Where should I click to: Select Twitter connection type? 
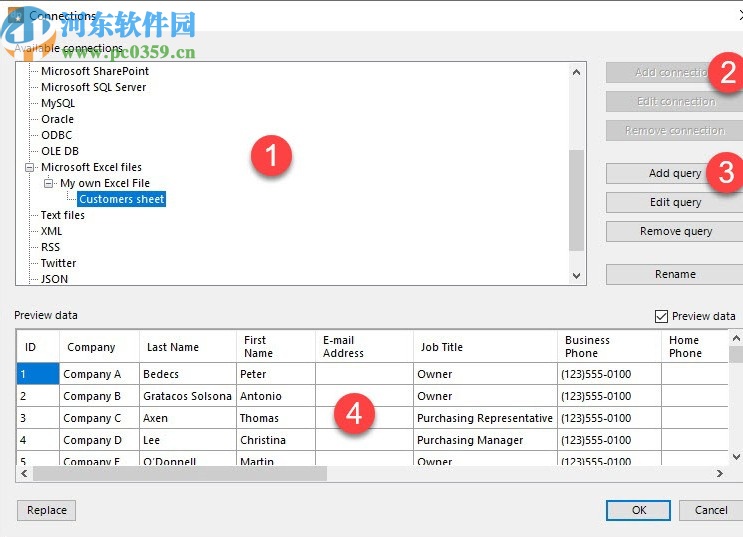point(58,263)
